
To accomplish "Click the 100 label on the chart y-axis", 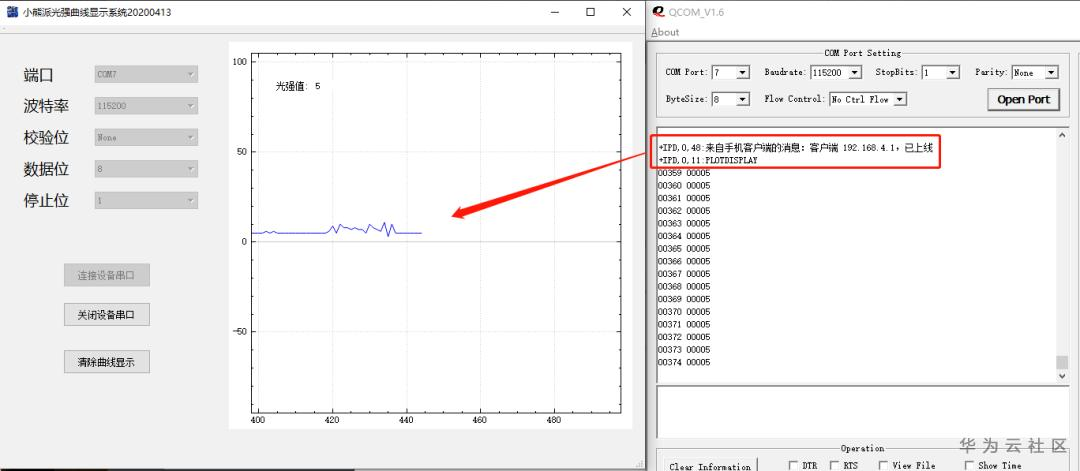I will point(240,61).
